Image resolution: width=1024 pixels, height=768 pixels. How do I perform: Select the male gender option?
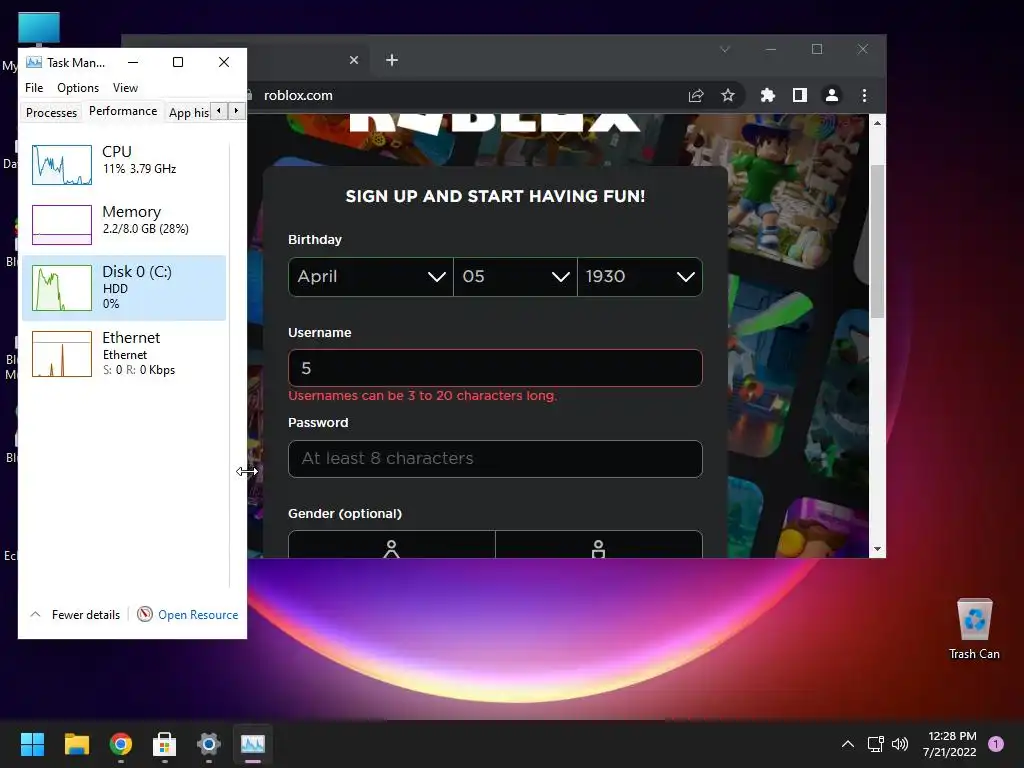(599, 545)
